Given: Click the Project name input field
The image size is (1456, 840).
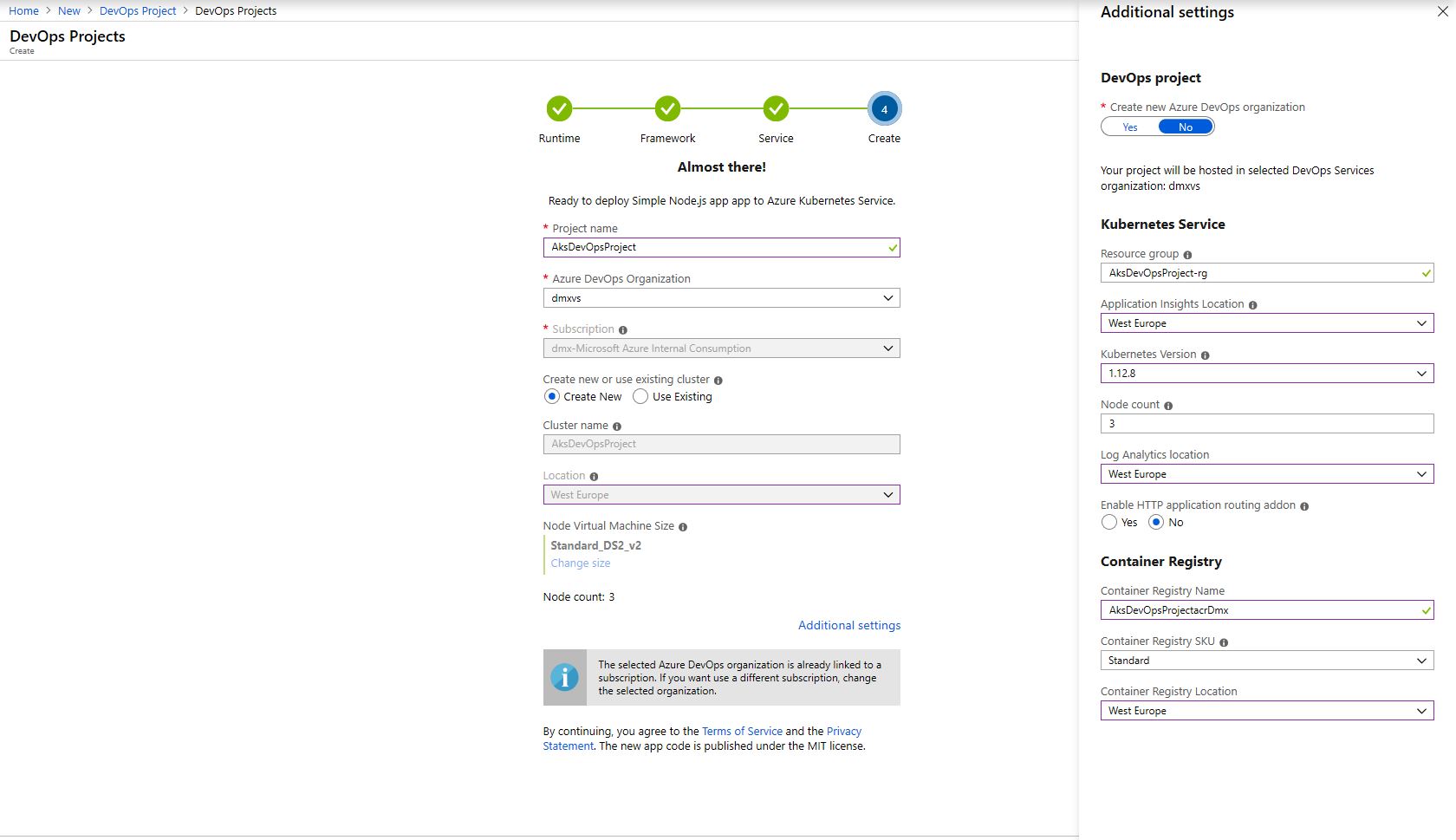Looking at the screenshot, I should (x=721, y=248).
